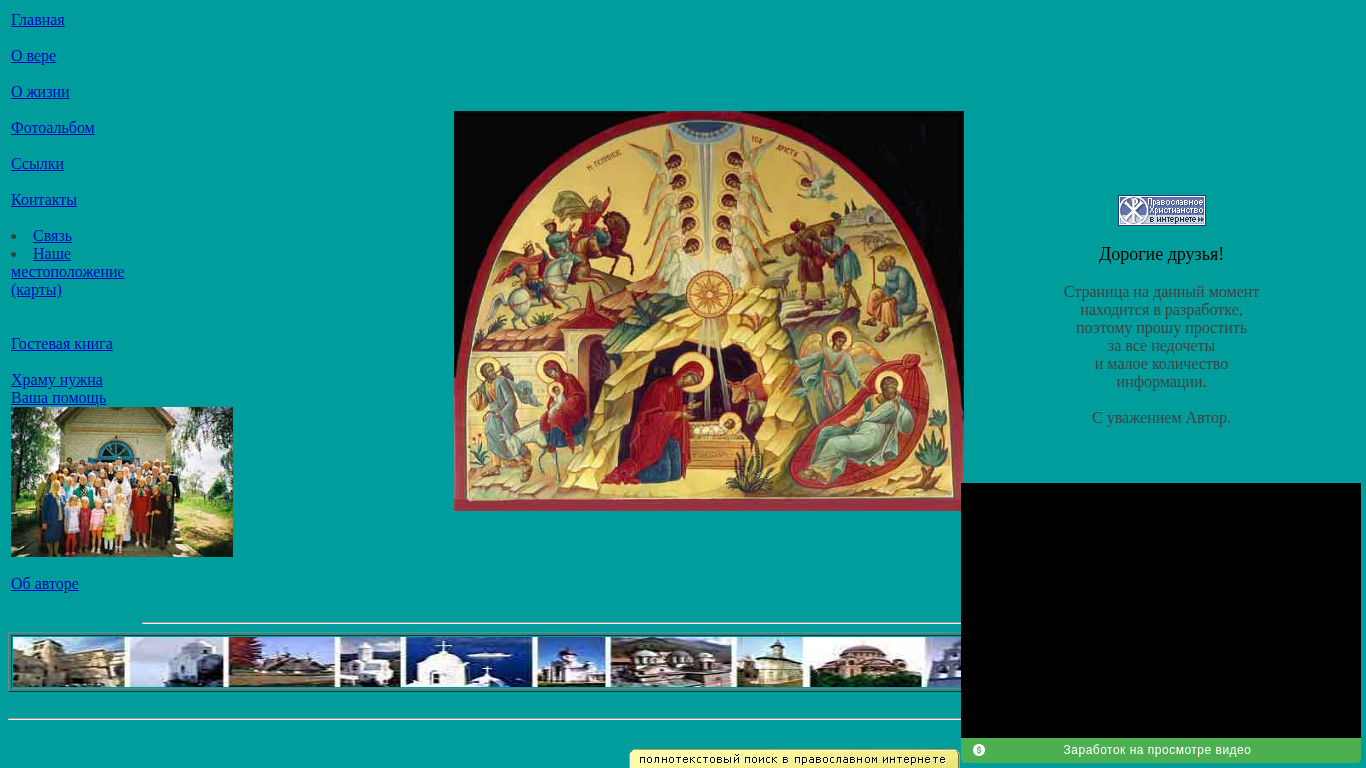
Task: Open the Контакты menu item
Action: coord(44,200)
